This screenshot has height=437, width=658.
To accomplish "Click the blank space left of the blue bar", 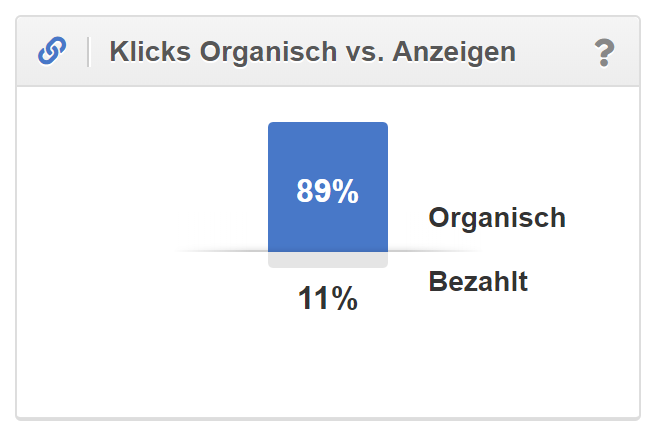I will 150,180.
